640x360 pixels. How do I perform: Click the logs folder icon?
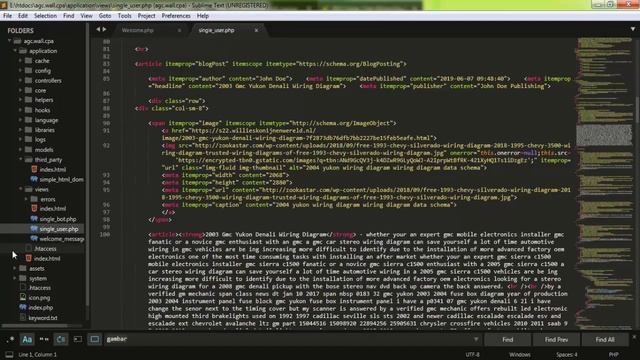pos(28,140)
